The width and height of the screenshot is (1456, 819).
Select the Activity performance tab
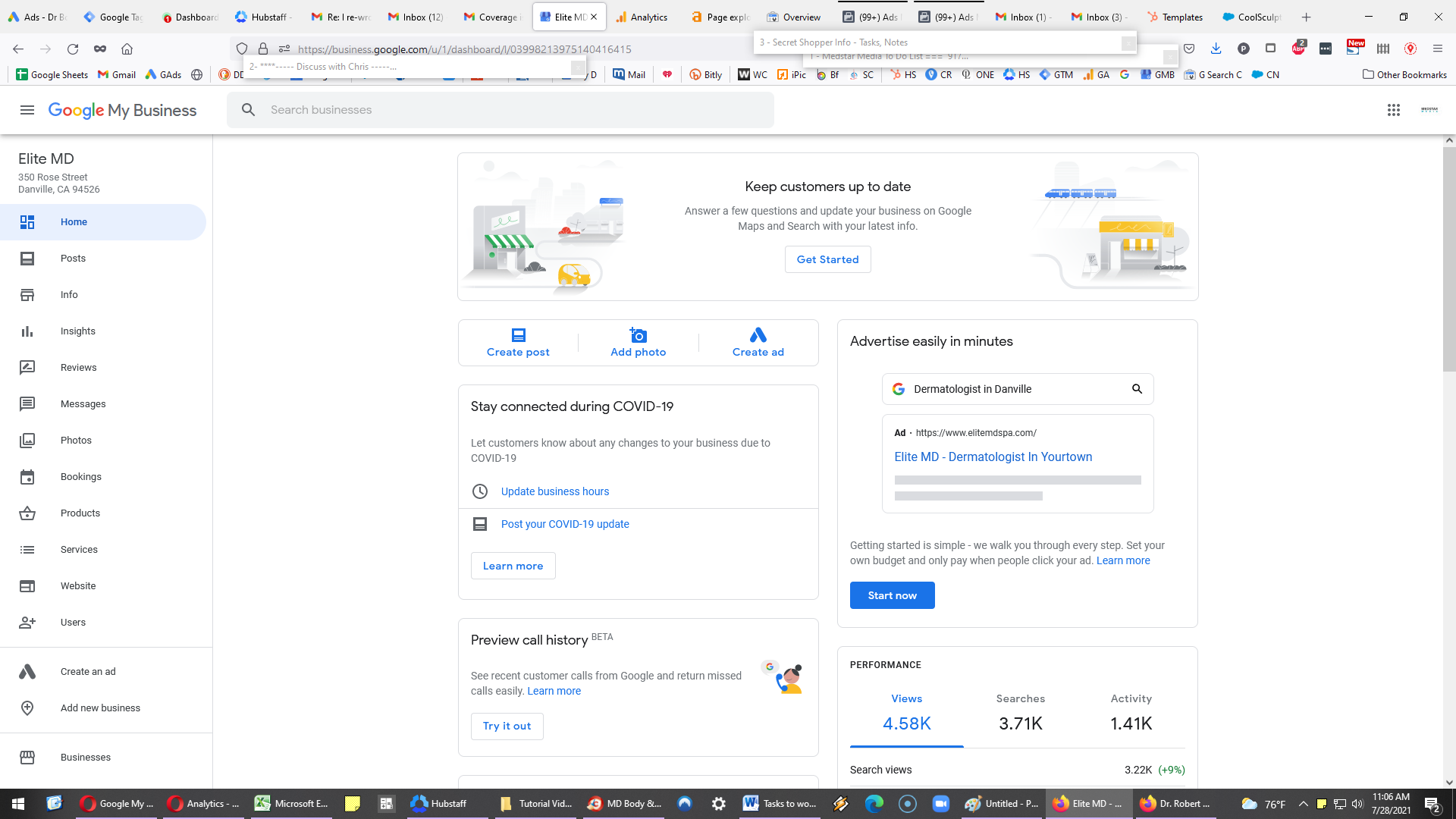point(1131,714)
